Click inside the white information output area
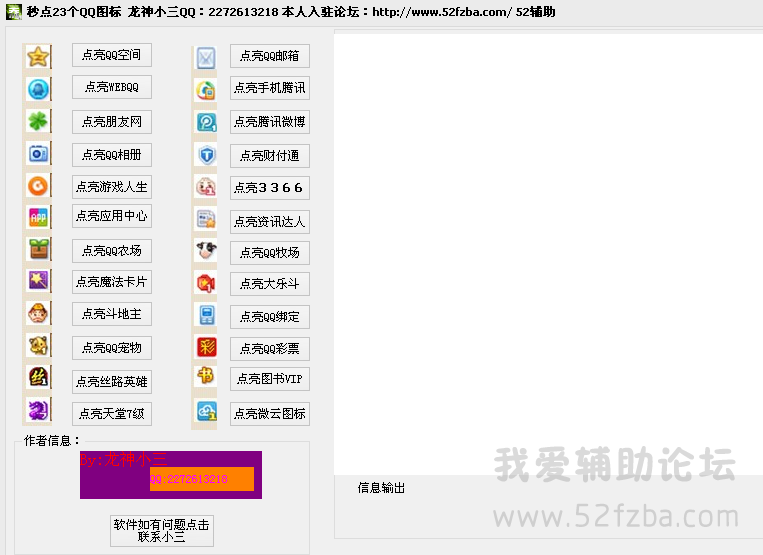The height and width of the screenshot is (555, 763). 547,250
